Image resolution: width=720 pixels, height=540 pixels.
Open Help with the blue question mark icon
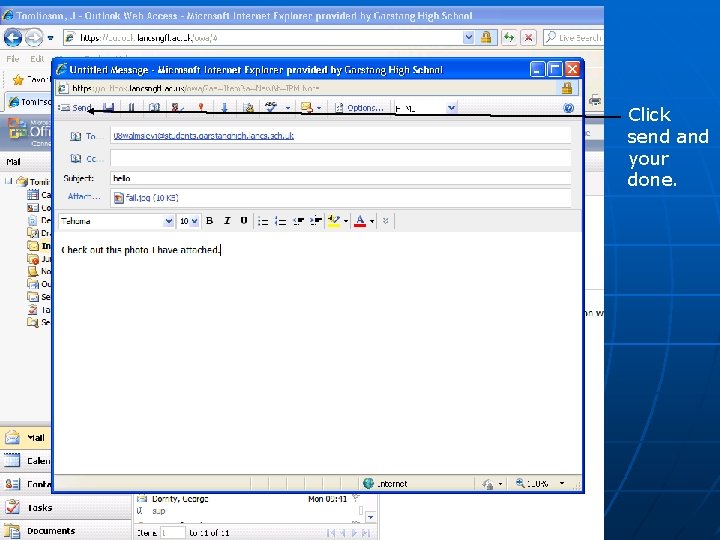[568, 108]
